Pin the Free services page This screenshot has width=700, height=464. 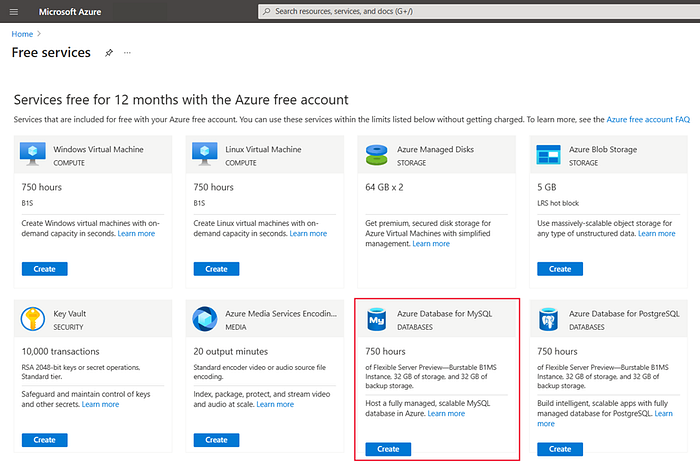(x=109, y=53)
